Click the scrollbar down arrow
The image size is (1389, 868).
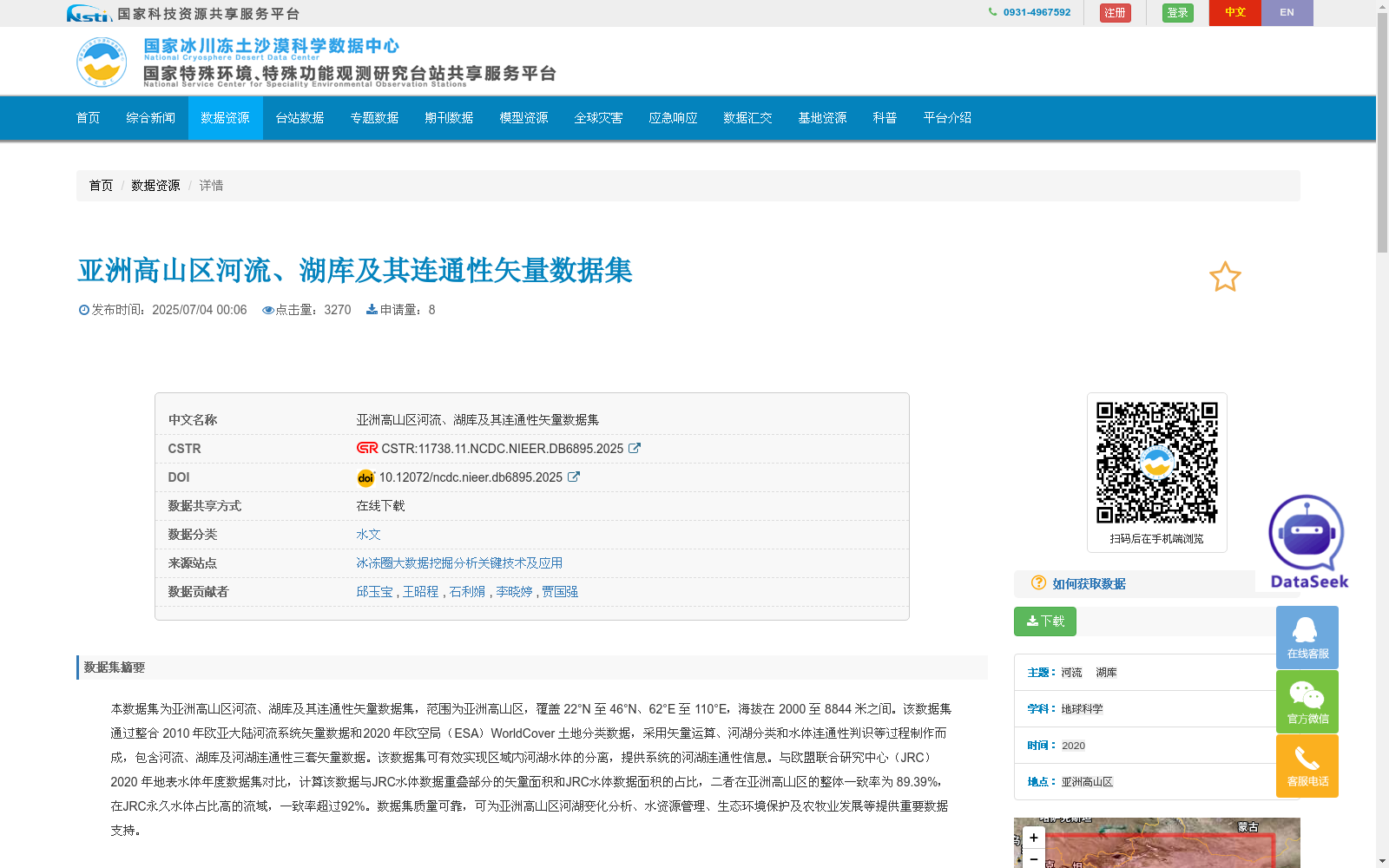point(1382,862)
